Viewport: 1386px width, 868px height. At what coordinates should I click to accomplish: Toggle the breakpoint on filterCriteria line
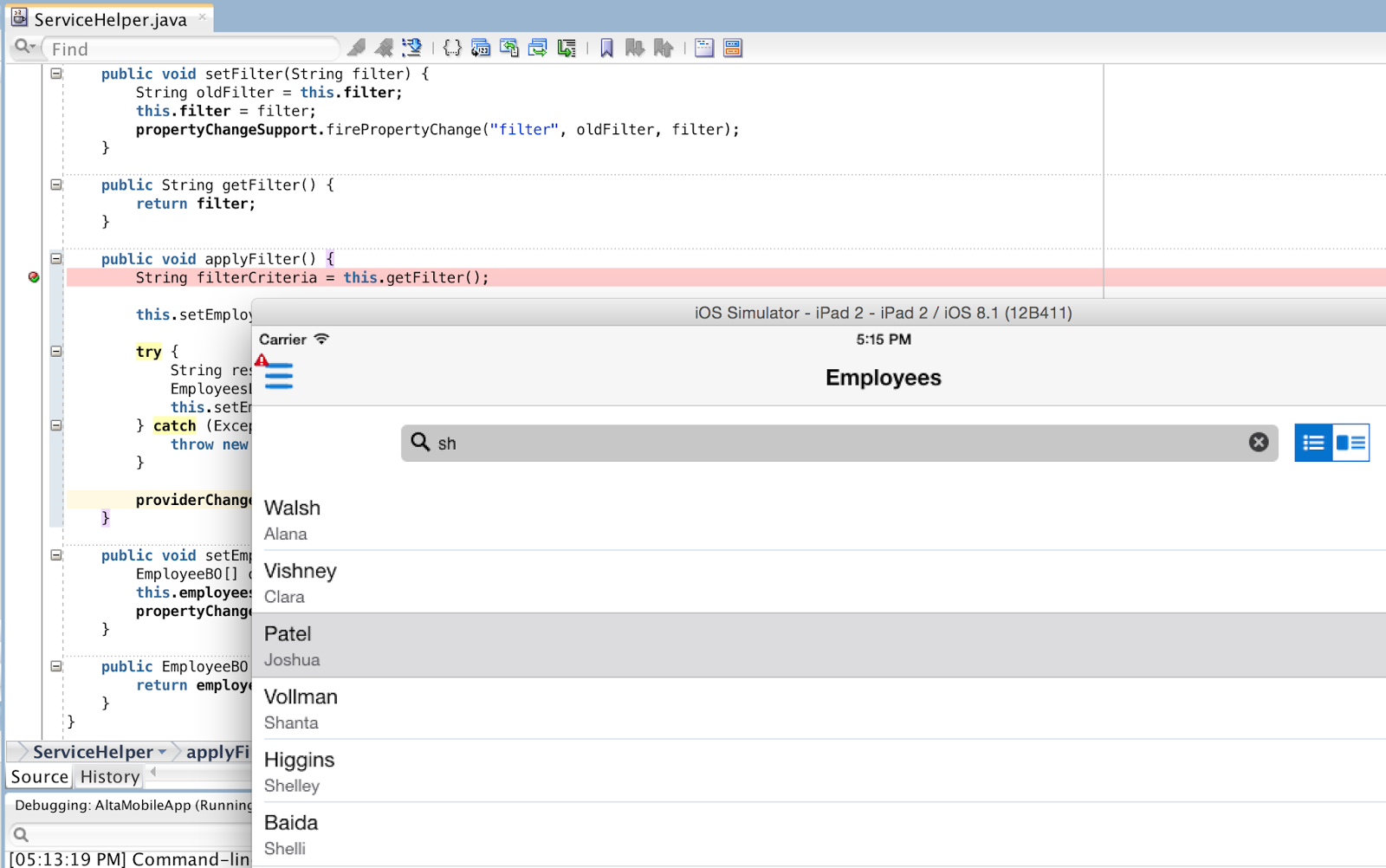(x=34, y=277)
